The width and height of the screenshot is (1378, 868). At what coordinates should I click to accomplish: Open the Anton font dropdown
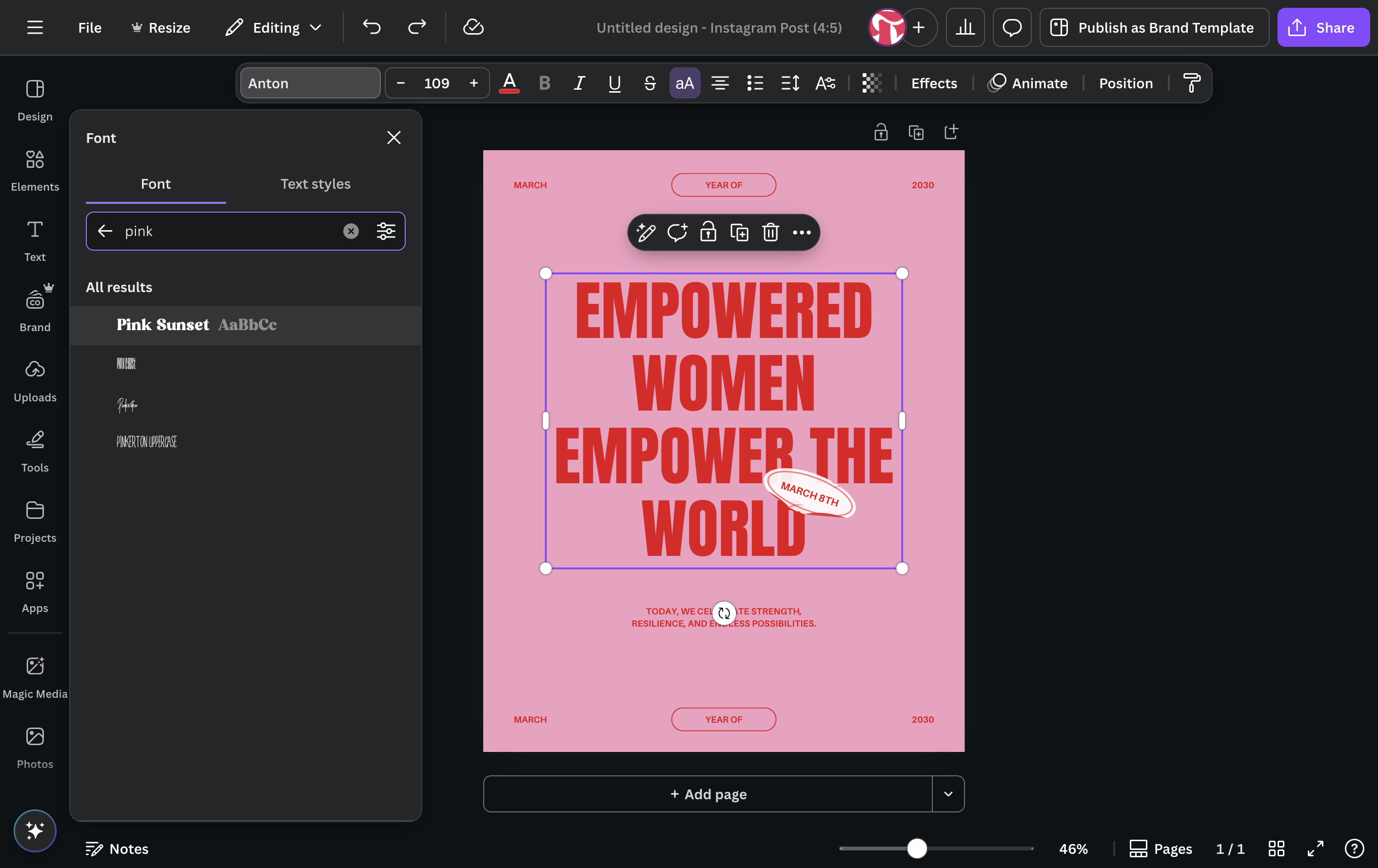[x=310, y=83]
